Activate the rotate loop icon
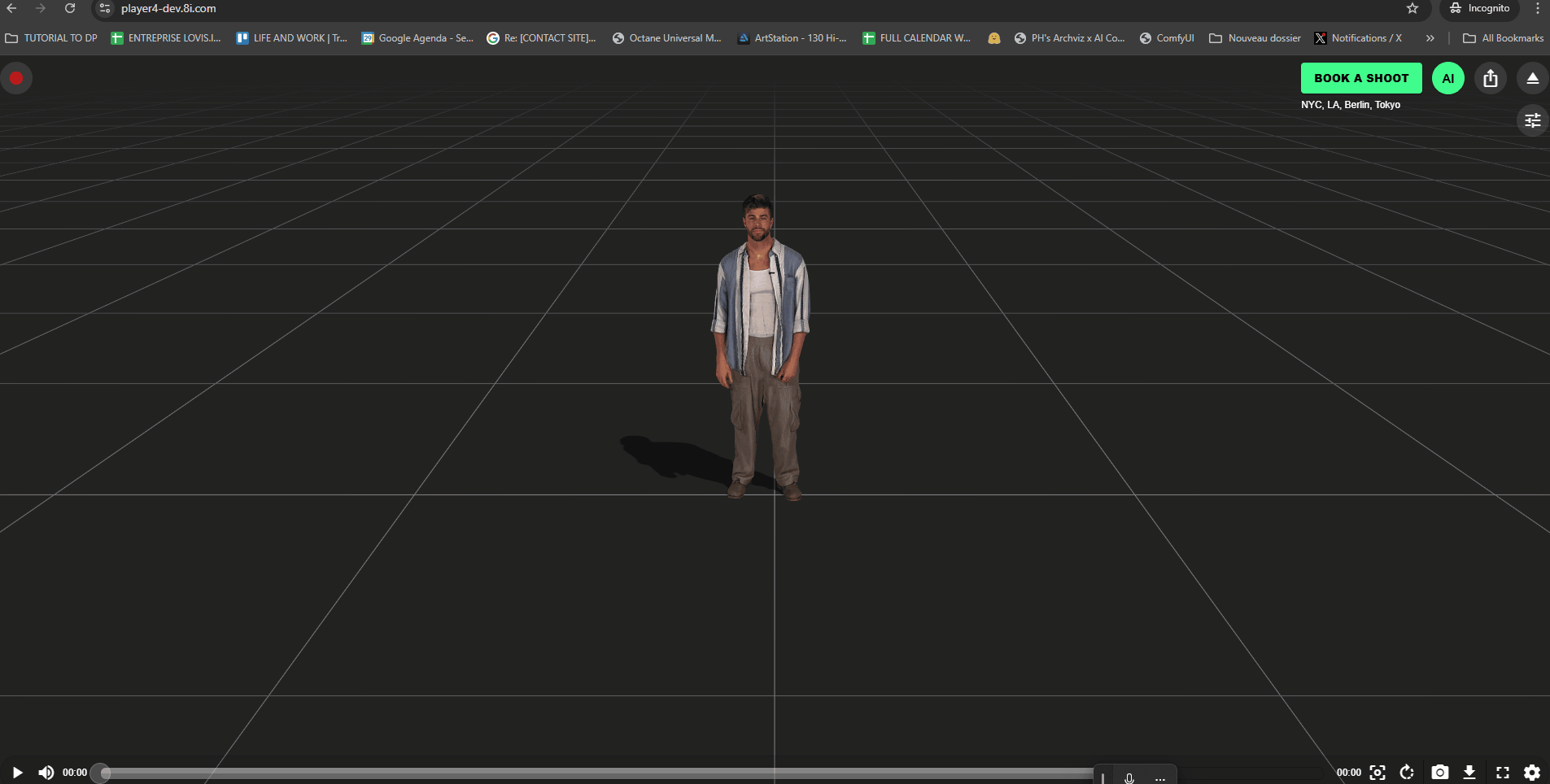The image size is (1550, 784). [1407, 772]
